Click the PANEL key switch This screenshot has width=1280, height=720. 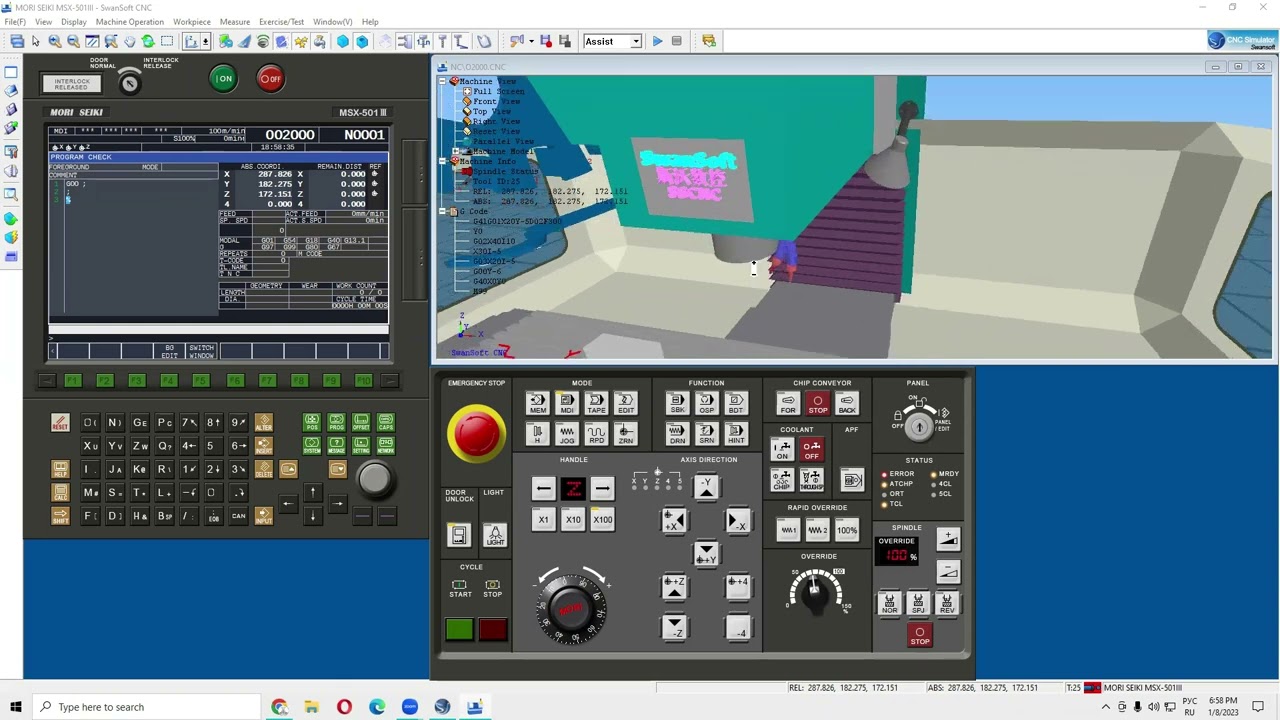(919, 425)
